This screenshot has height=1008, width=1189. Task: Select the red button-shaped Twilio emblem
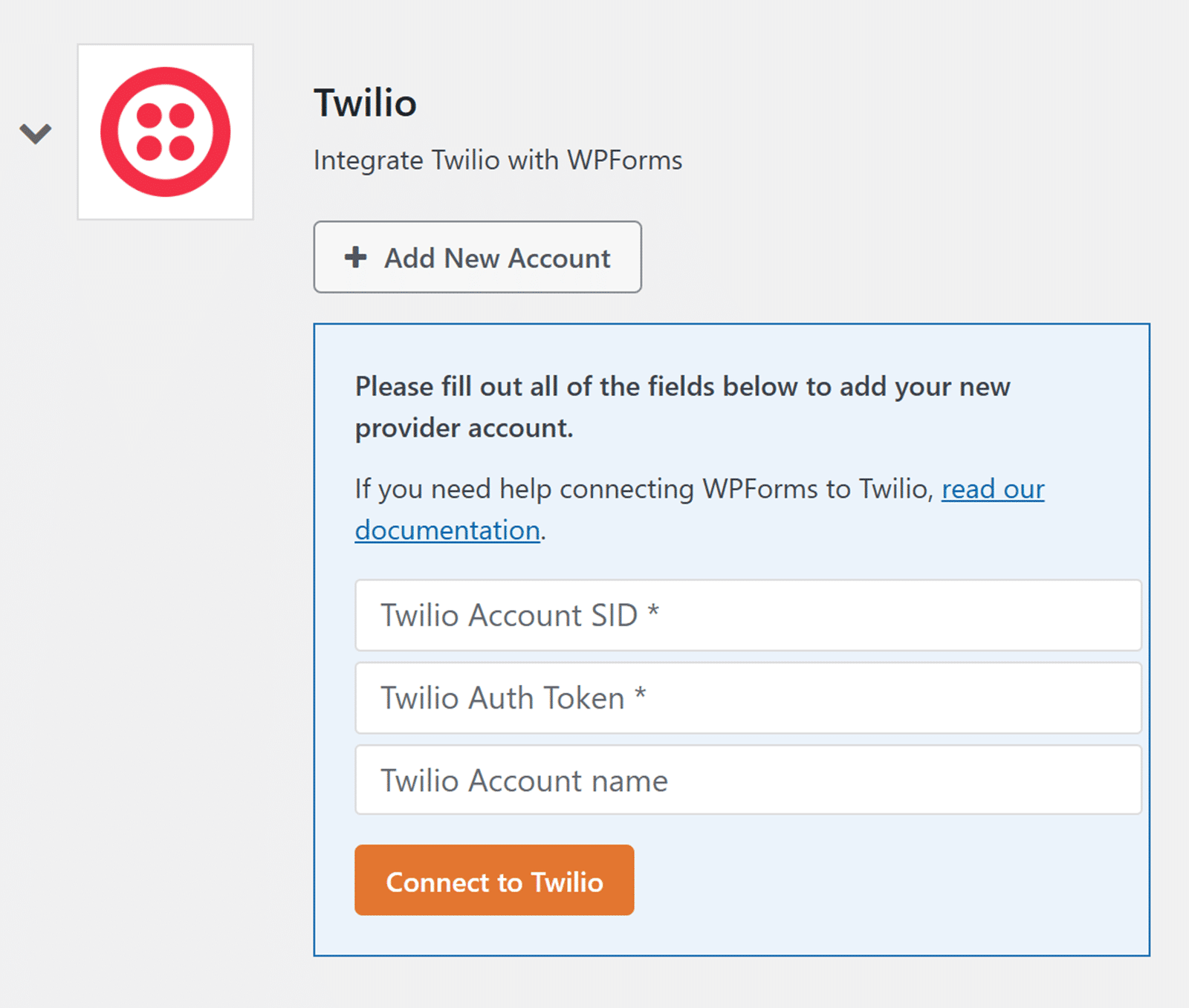165,131
